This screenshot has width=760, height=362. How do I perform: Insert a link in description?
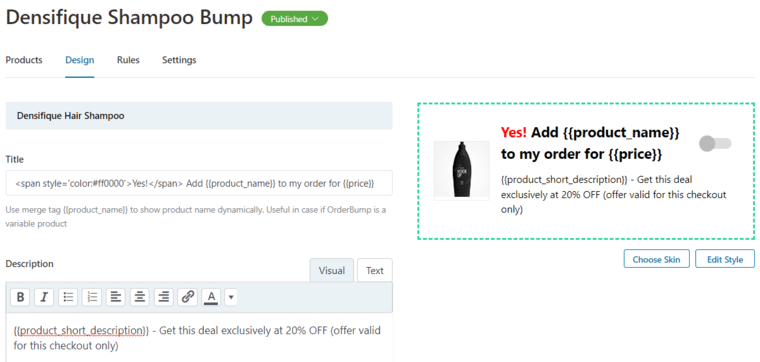[188, 297]
